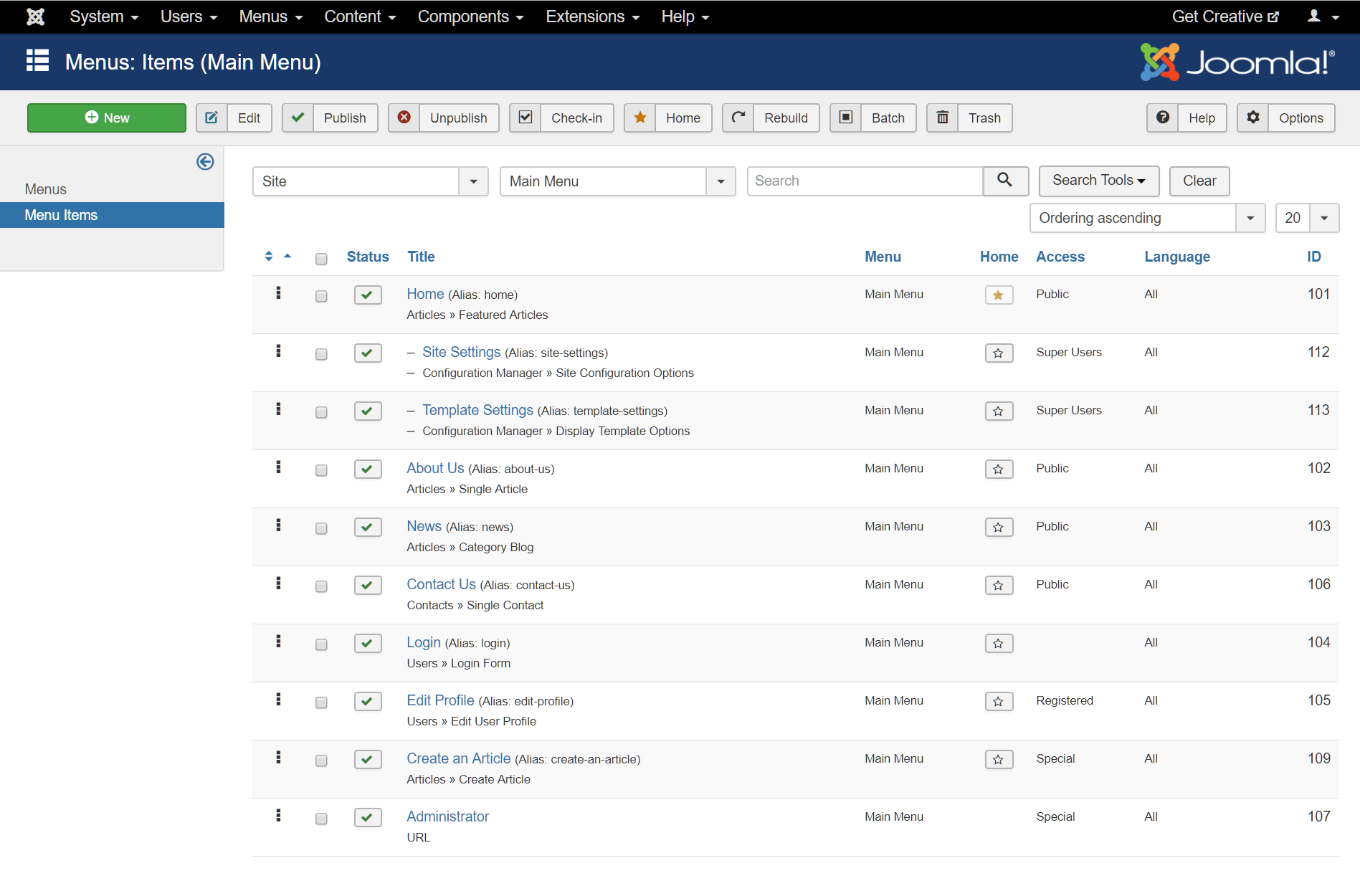Viewport: 1360px width, 896px height.
Task: Open the Content top navigation menu
Action: click(360, 16)
